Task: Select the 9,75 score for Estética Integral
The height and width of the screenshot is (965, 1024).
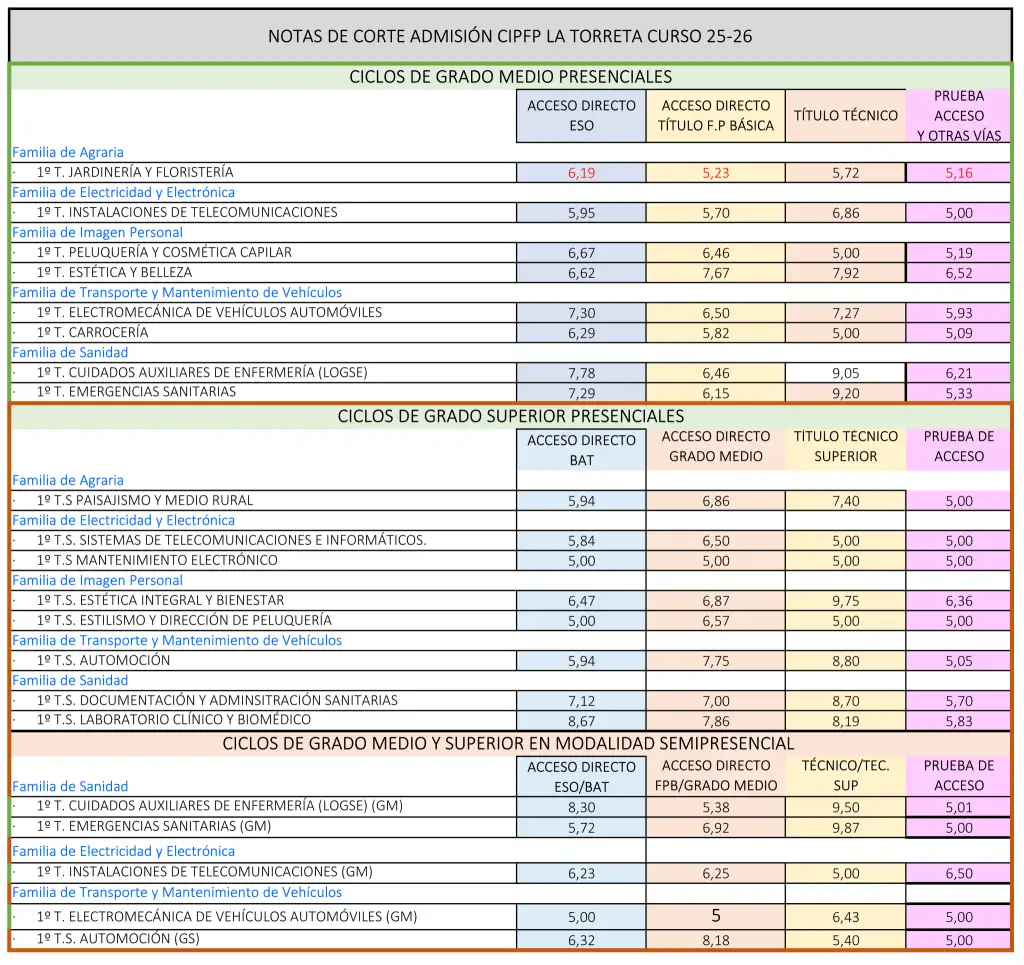Action: pos(846,601)
